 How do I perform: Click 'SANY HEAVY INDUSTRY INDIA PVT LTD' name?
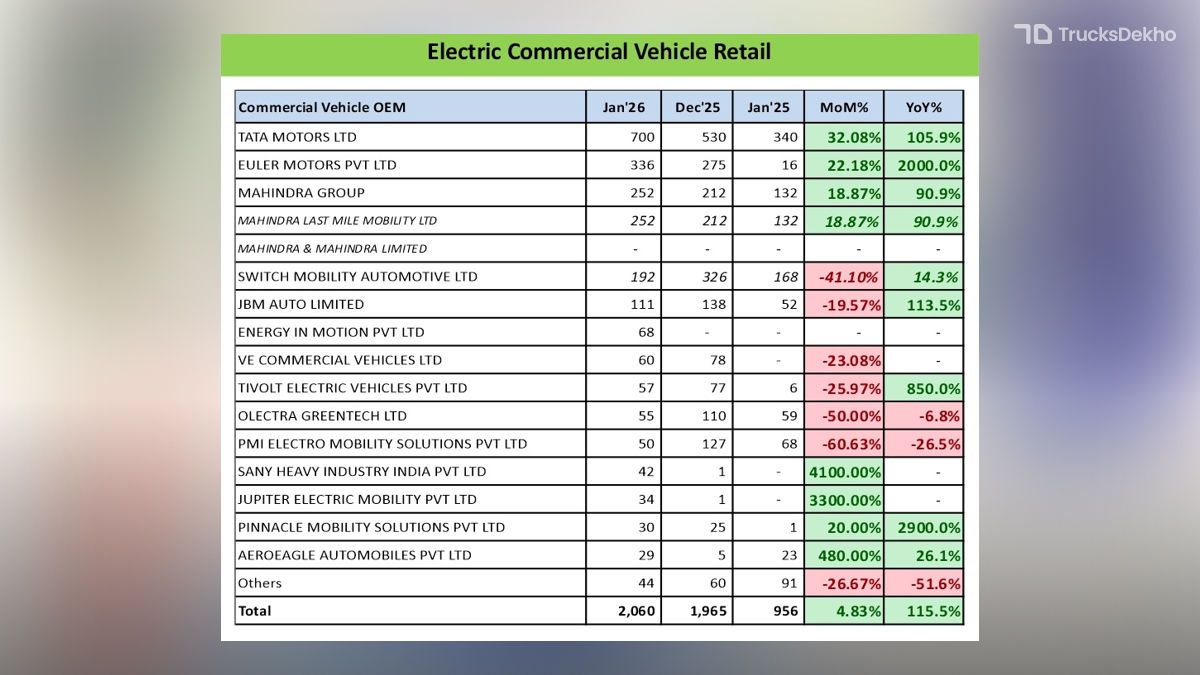[362, 472]
